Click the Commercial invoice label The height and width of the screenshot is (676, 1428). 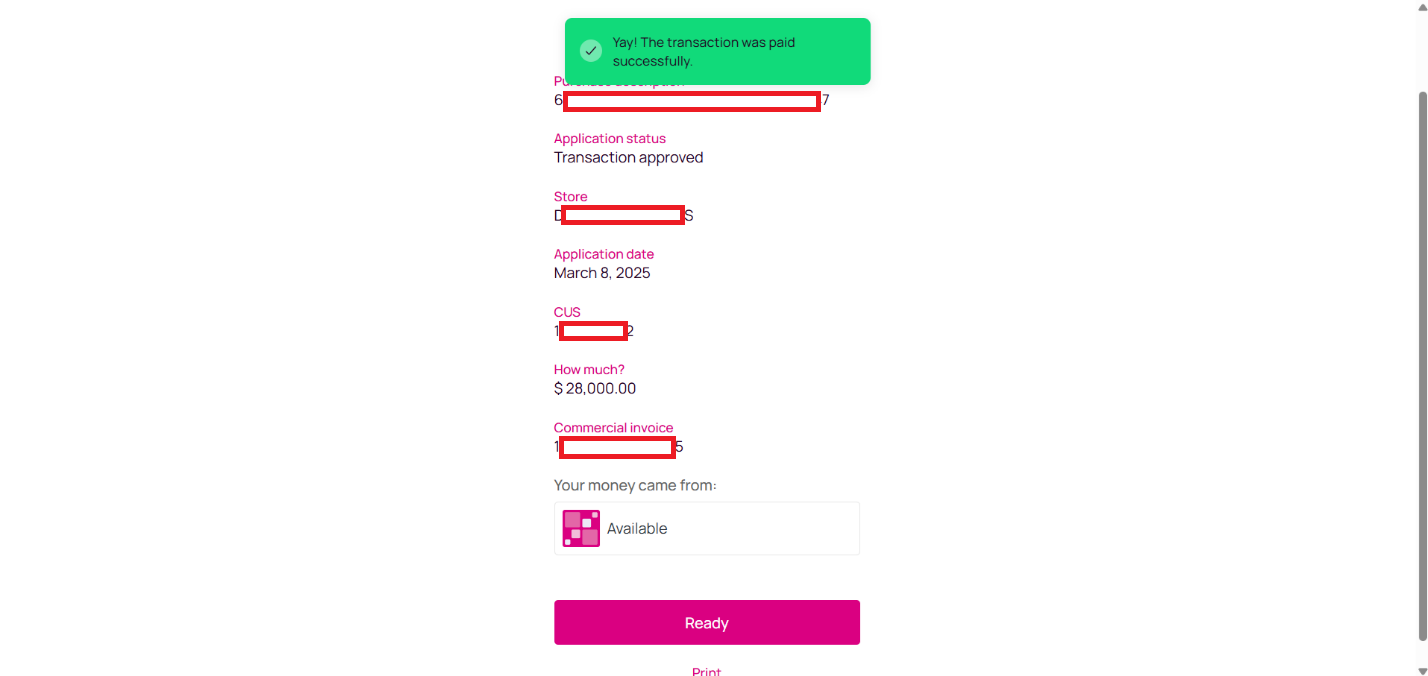pos(613,428)
